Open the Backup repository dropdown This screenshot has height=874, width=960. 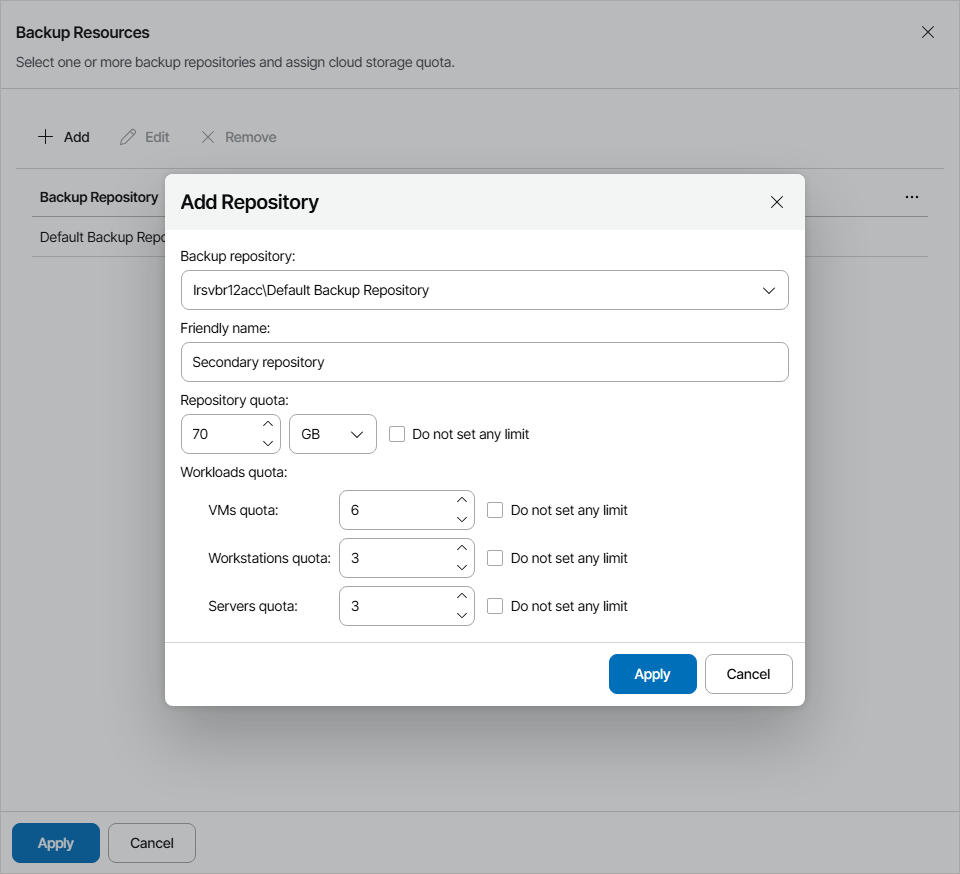click(x=769, y=290)
